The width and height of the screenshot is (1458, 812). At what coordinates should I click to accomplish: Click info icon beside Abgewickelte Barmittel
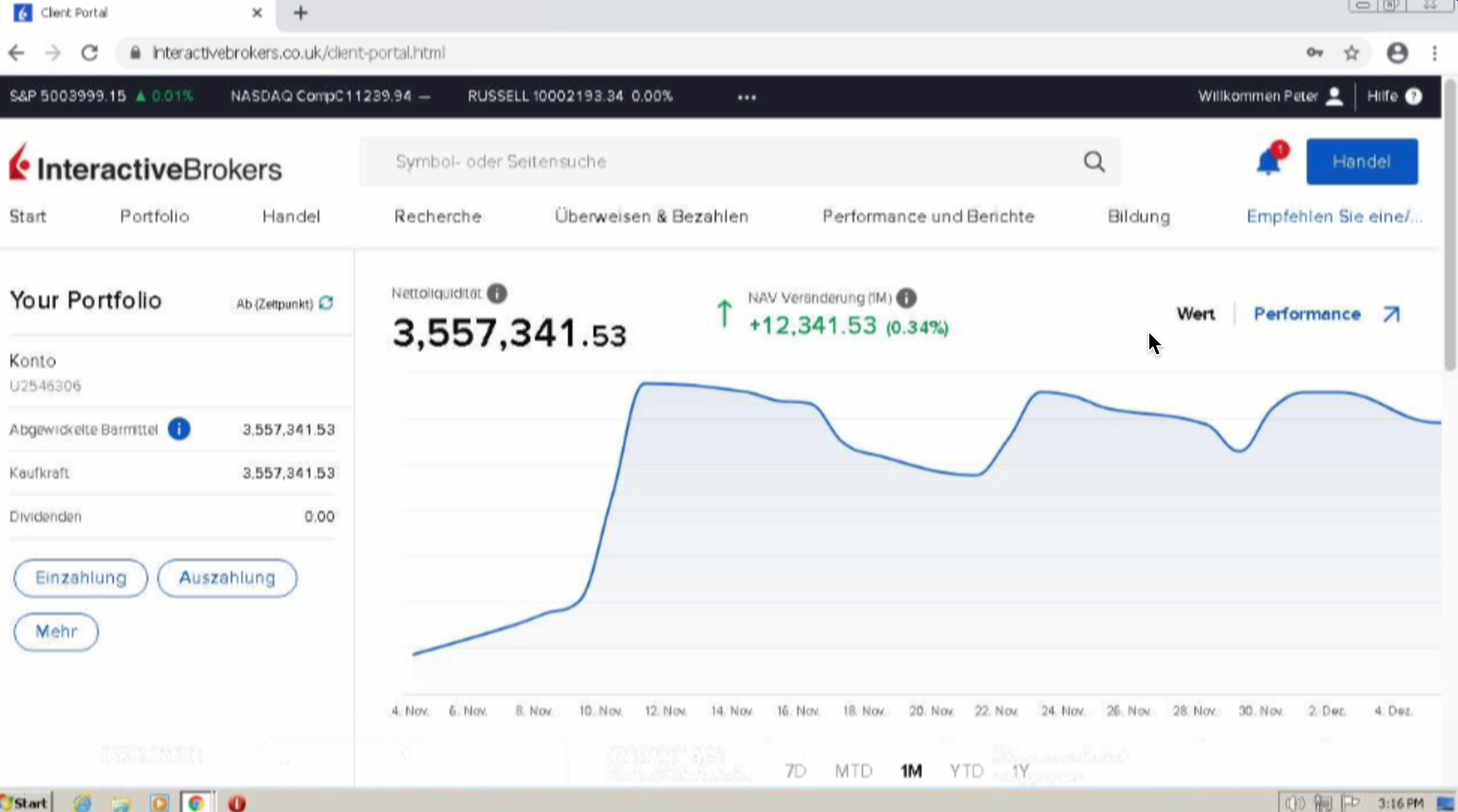[x=179, y=430]
